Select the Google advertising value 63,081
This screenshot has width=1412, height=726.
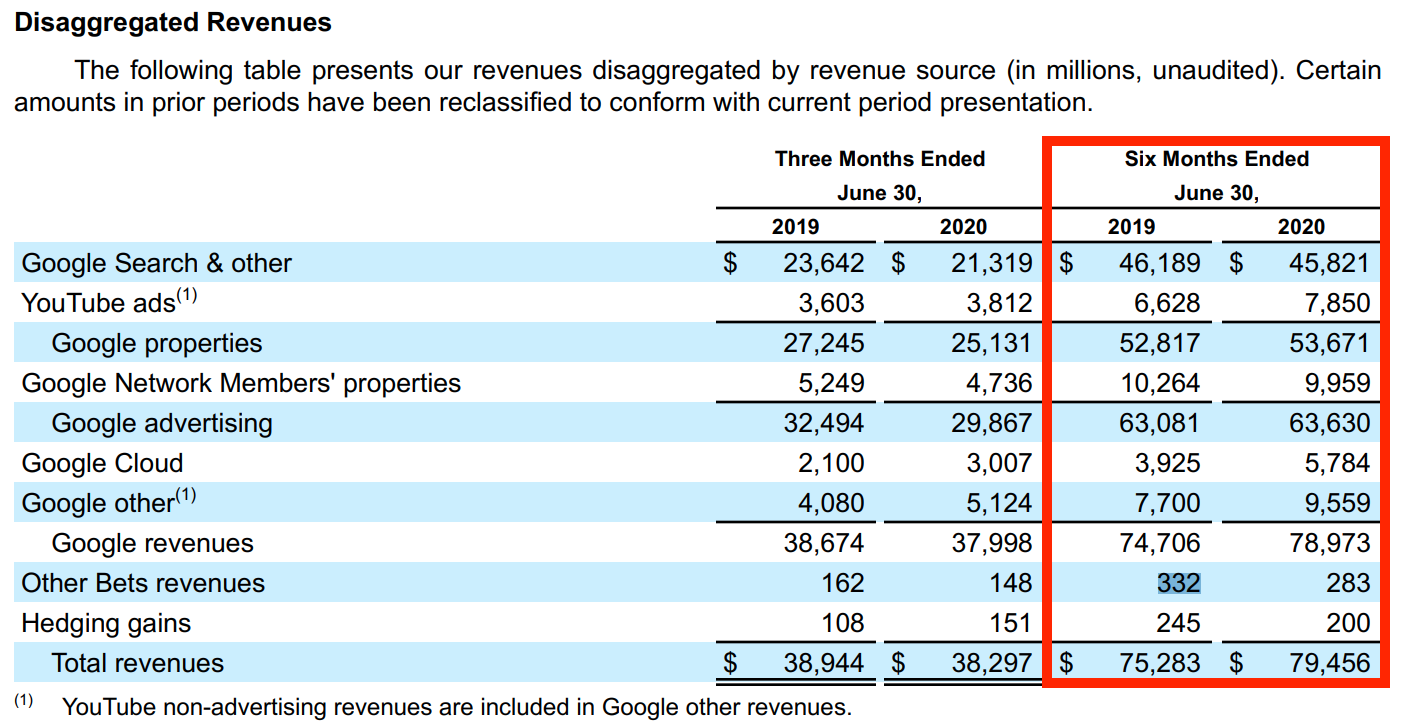[x=1159, y=423]
